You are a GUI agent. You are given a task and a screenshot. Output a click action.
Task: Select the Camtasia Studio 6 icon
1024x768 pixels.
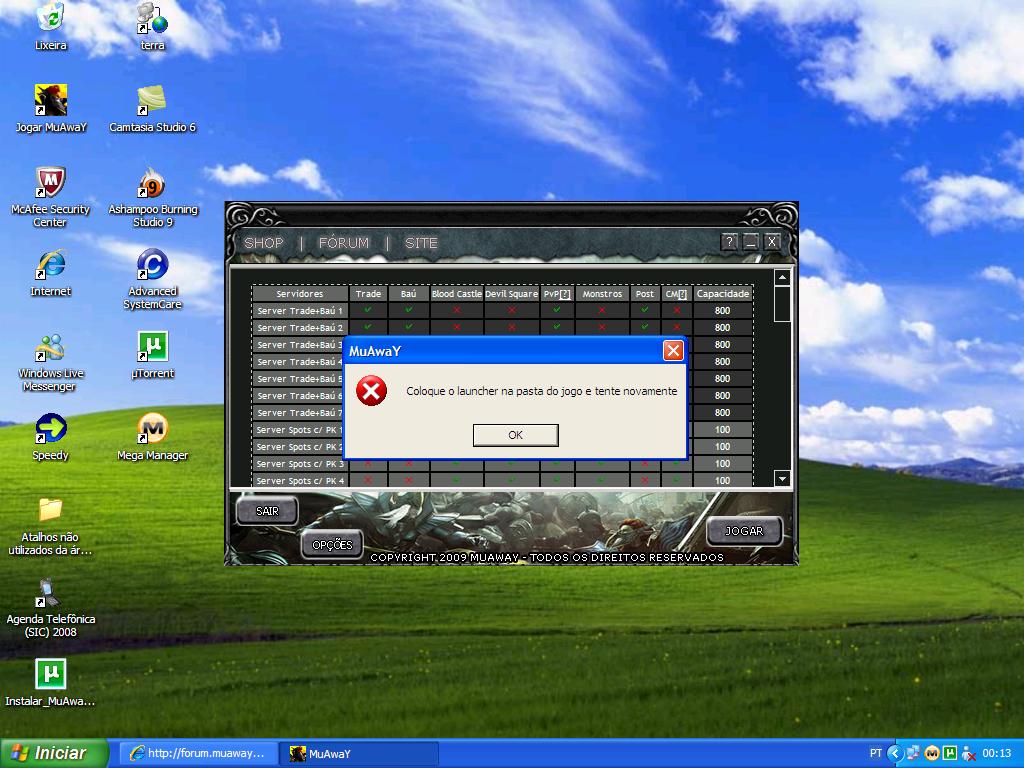152,109
